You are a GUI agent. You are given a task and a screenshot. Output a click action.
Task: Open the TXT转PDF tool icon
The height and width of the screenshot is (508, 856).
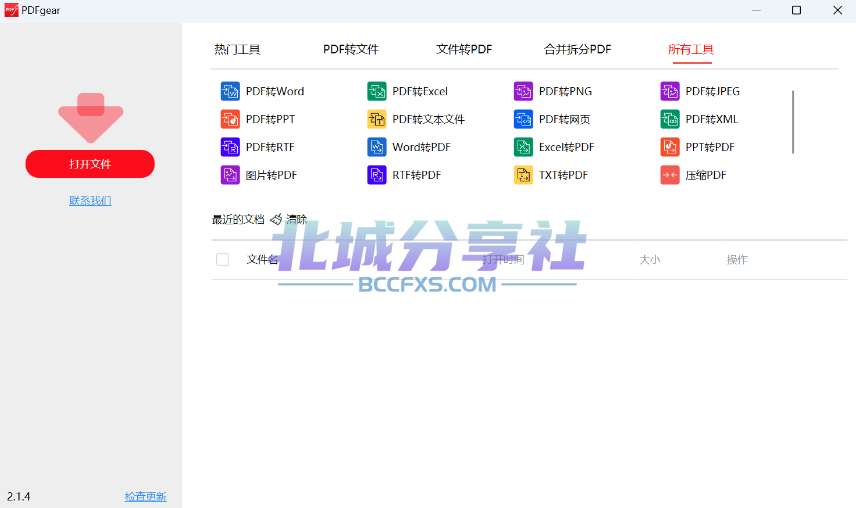523,175
